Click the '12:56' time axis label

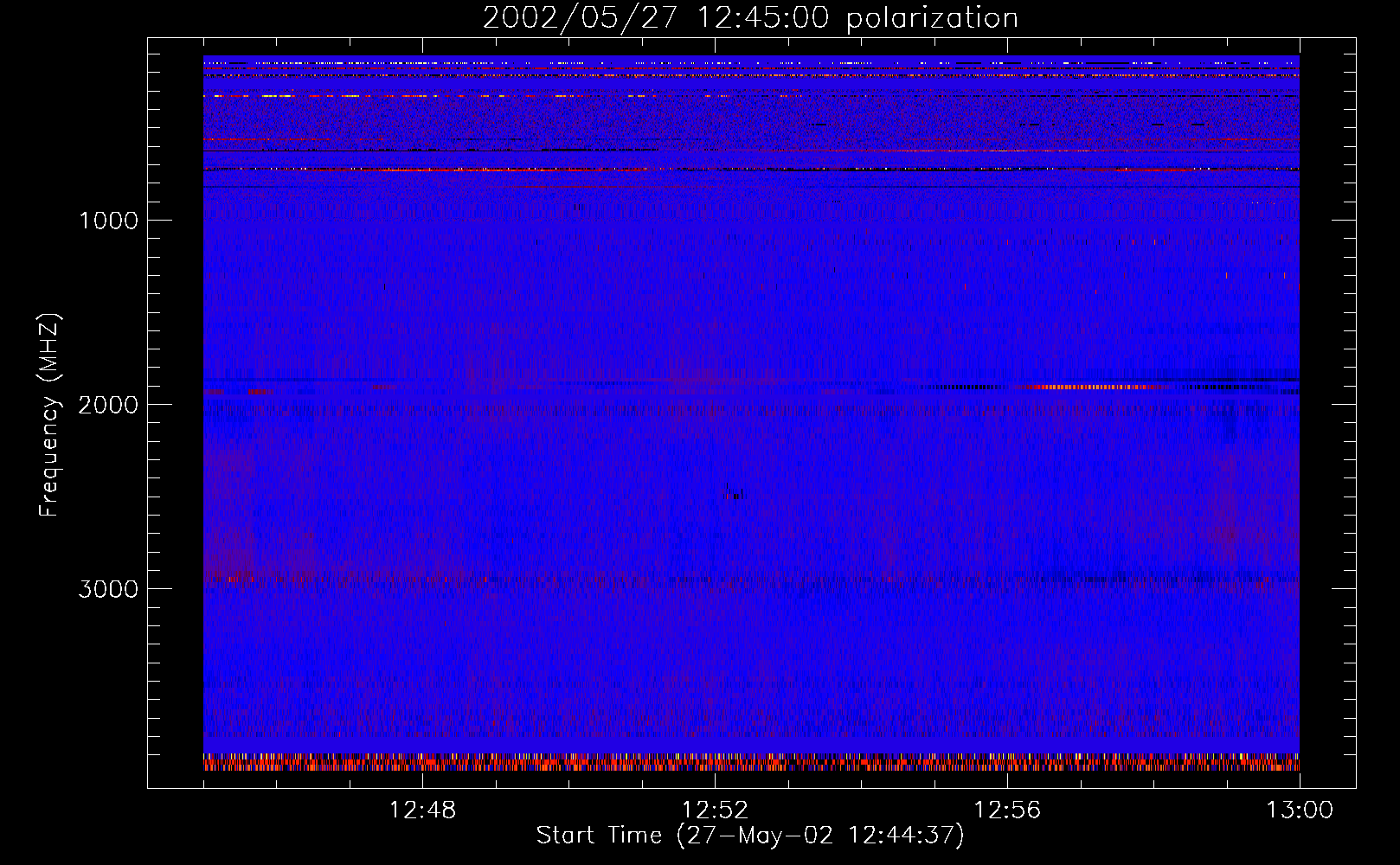click(1007, 811)
